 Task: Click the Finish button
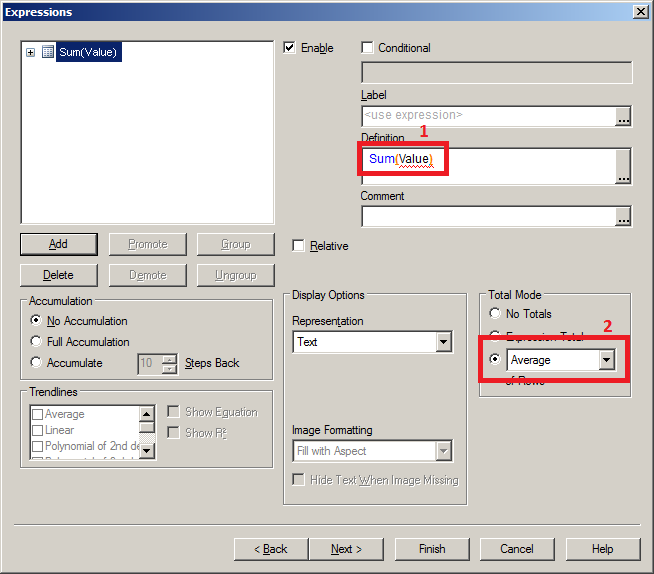coord(432,549)
